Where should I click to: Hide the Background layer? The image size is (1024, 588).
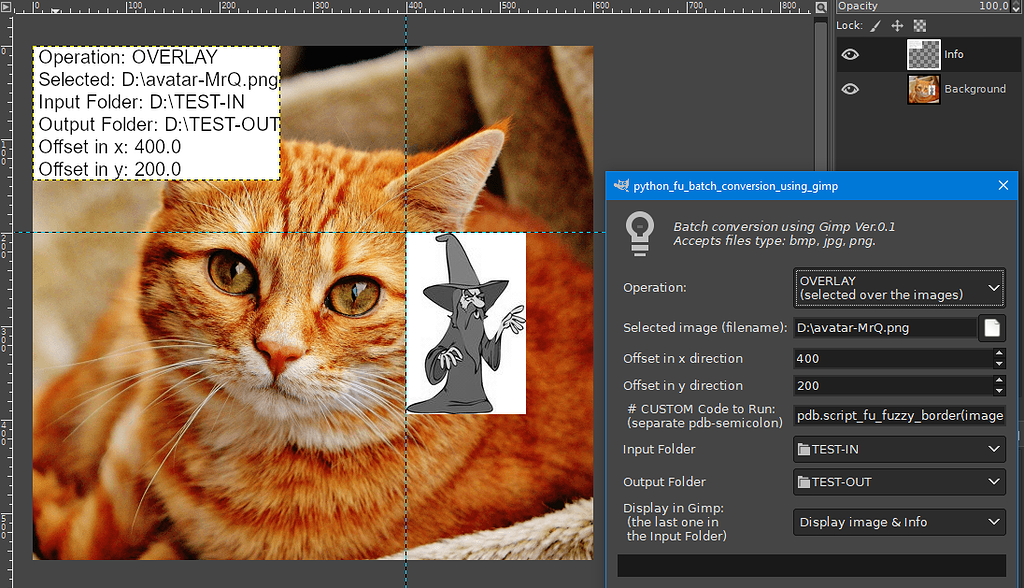click(850, 88)
